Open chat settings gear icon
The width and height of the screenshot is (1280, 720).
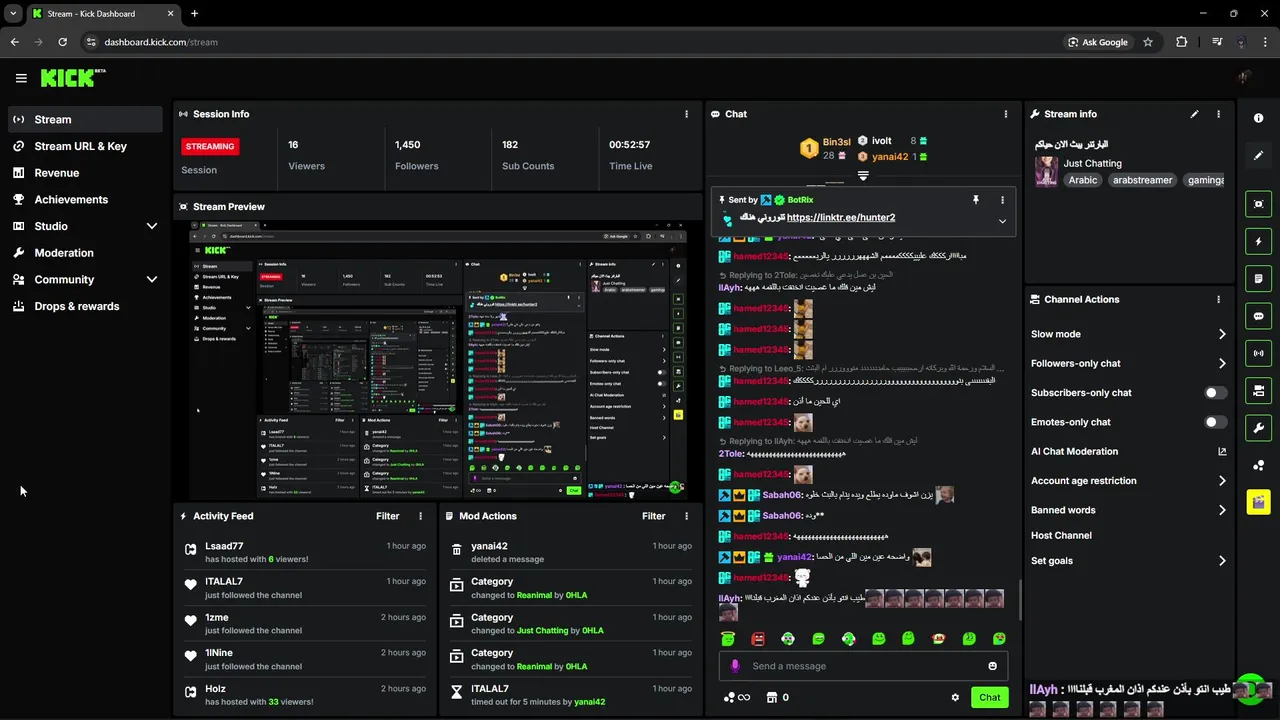[955, 698]
